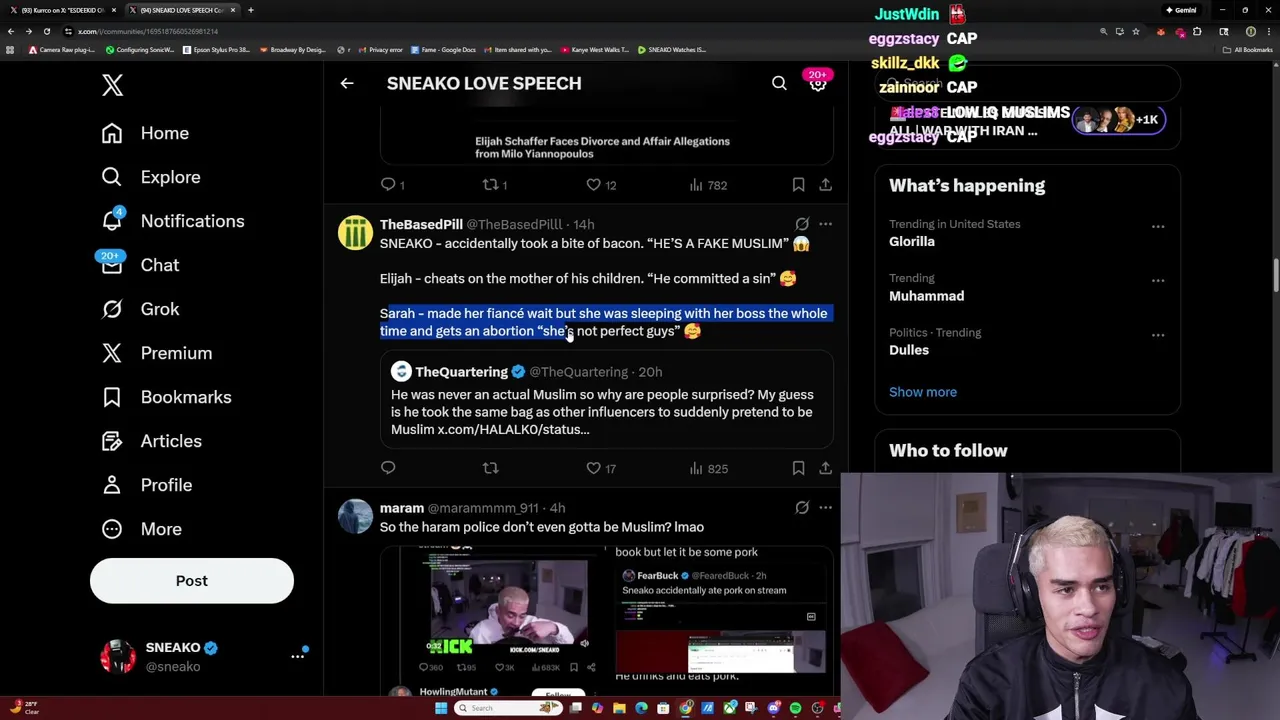This screenshot has height=720, width=1280.
Task: Open maram's avatar
Action: pos(355,516)
